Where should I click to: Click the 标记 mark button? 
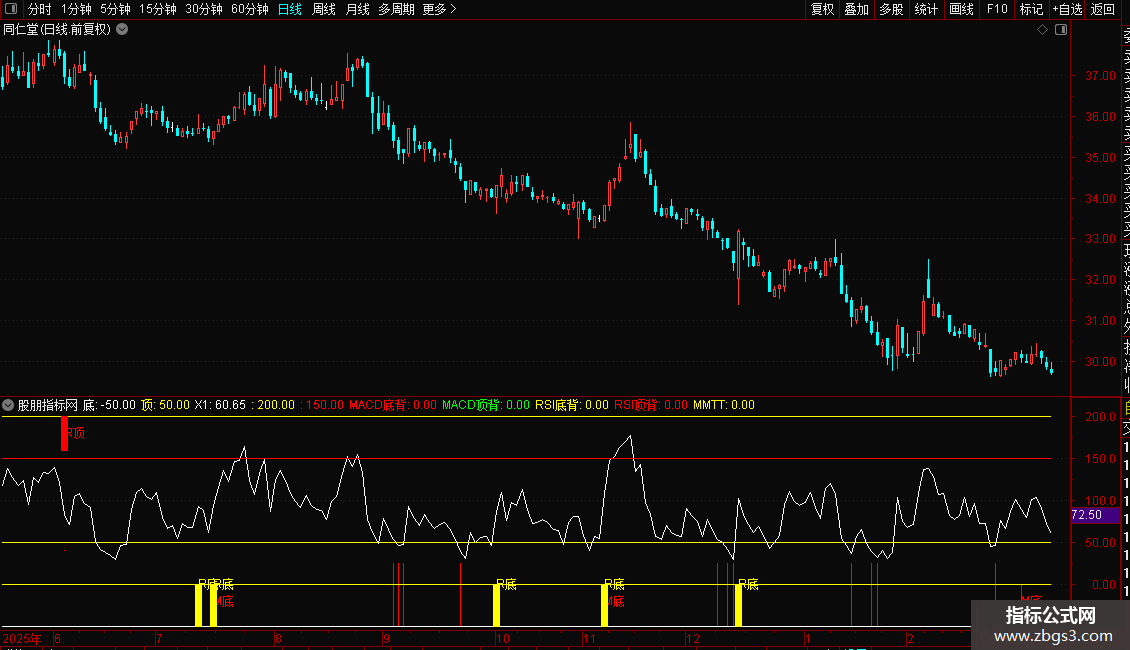[1031, 9]
